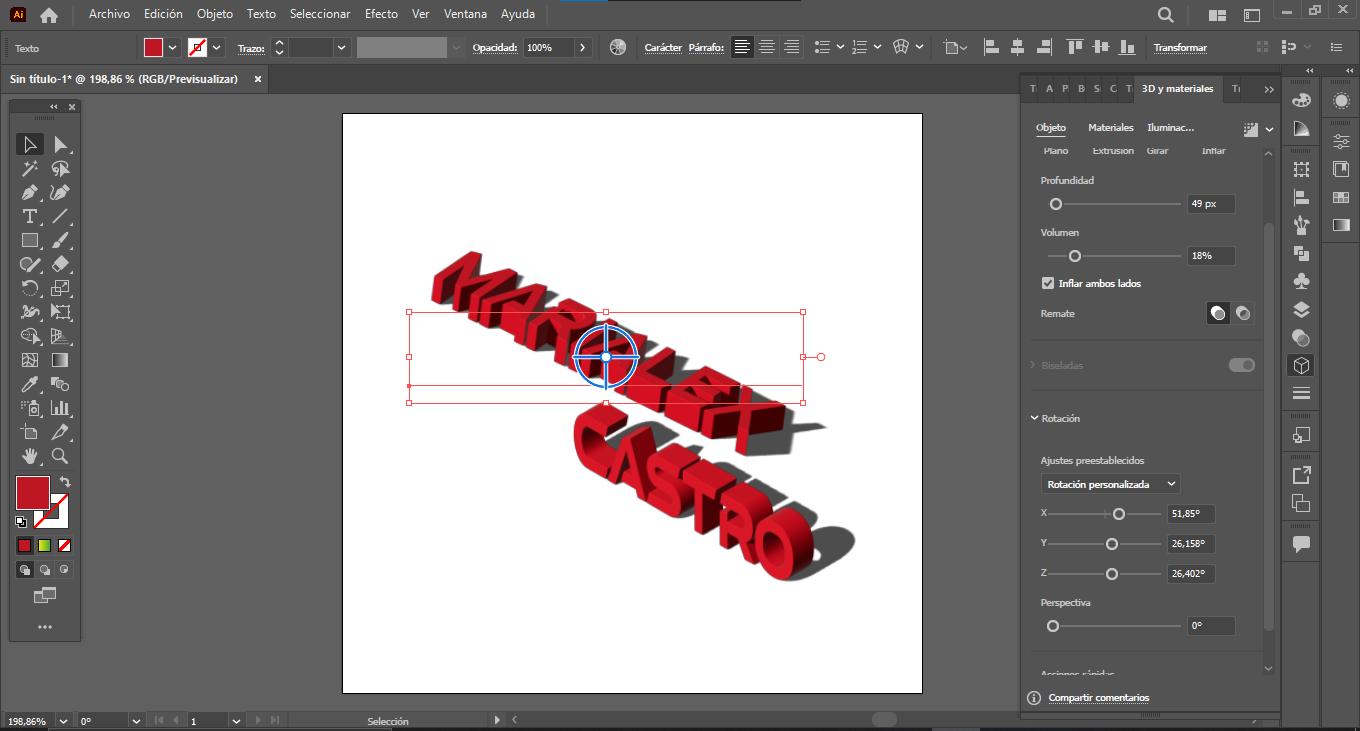Viewport: 1360px width, 731px height.
Task: Open the fill color dropdown arrow
Action: (173, 47)
